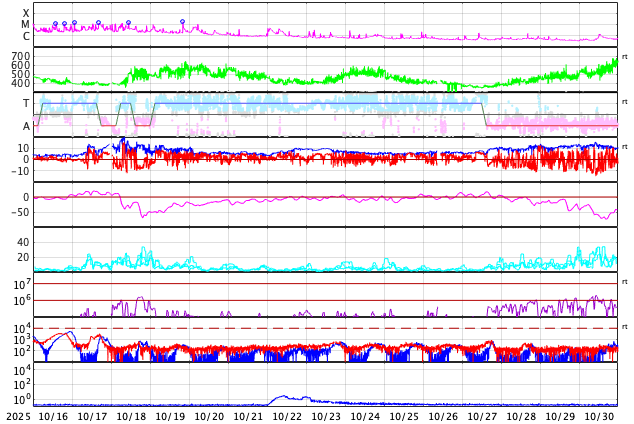
Task: Click the leftmost blue flare marker circle
Action: (55, 24)
